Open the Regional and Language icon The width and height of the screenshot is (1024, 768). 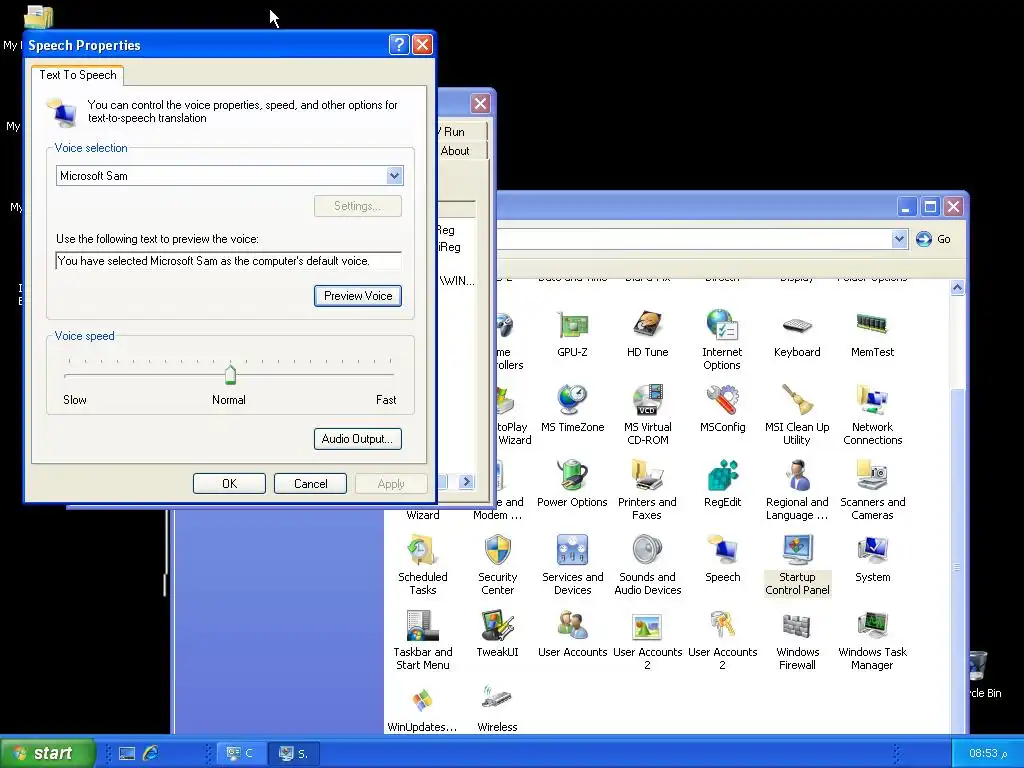(797, 490)
